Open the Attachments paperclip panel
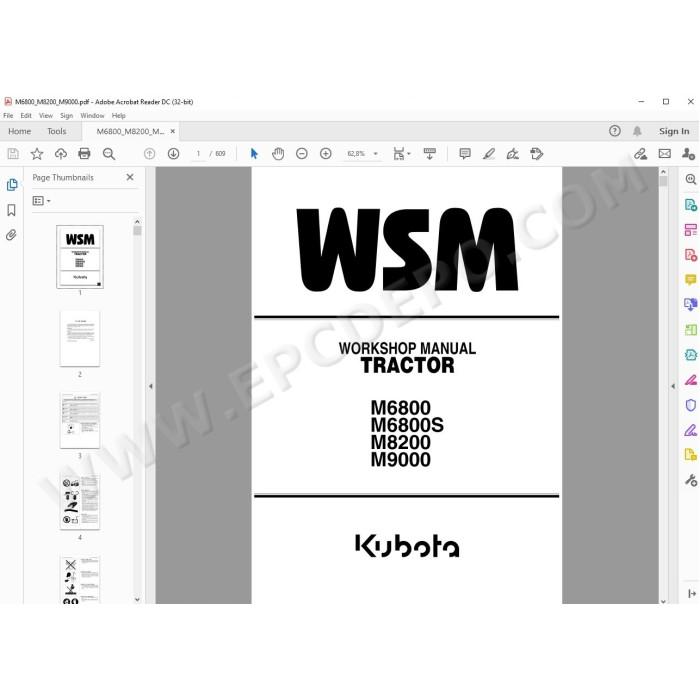 point(11,235)
